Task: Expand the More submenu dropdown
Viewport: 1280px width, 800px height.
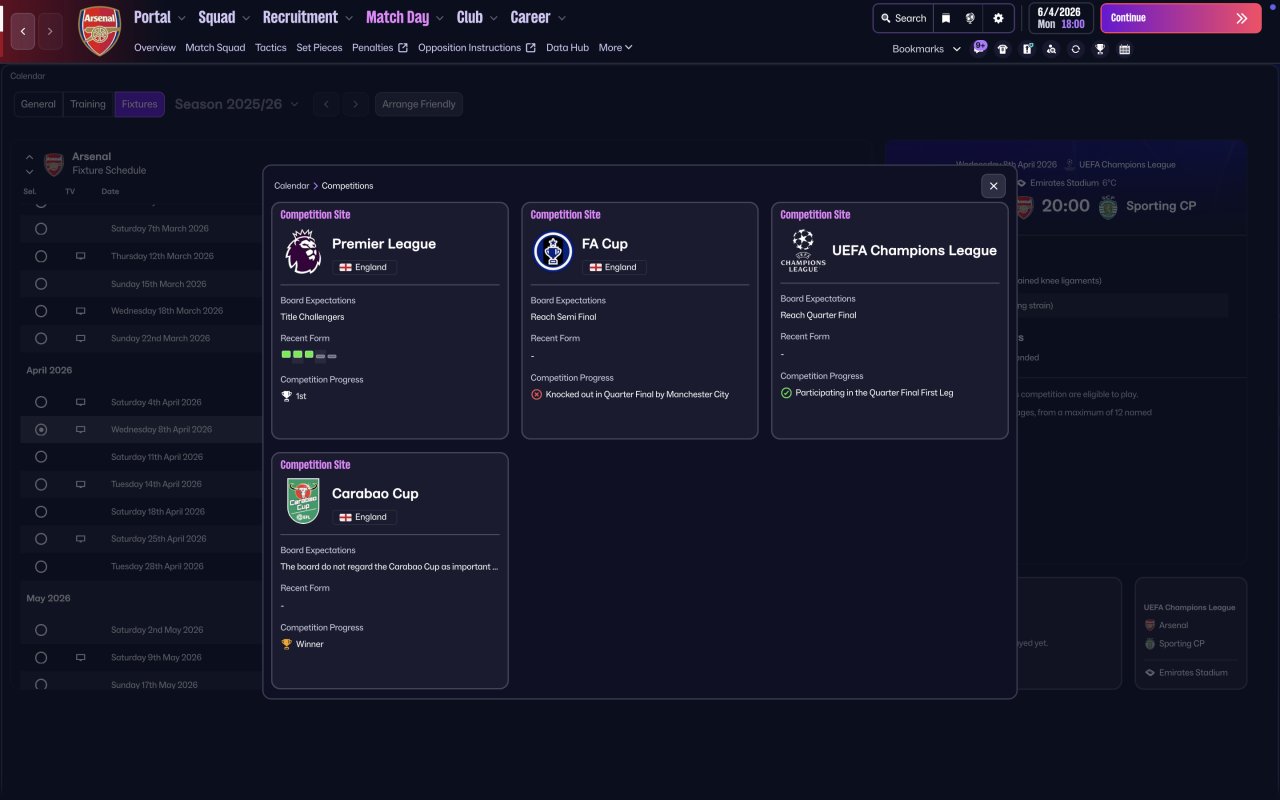Action: click(x=615, y=47)
